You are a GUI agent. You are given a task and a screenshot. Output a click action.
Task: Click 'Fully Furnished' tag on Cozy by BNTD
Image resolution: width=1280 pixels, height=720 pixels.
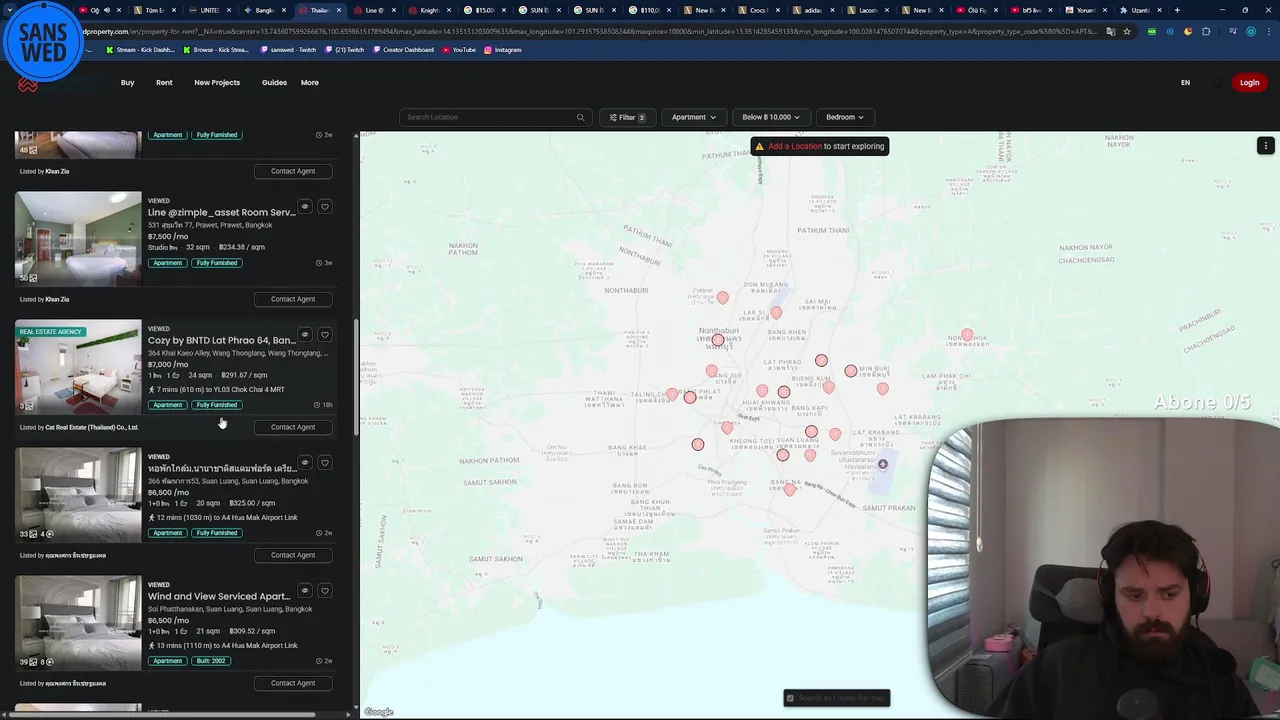tap(217, 405)
